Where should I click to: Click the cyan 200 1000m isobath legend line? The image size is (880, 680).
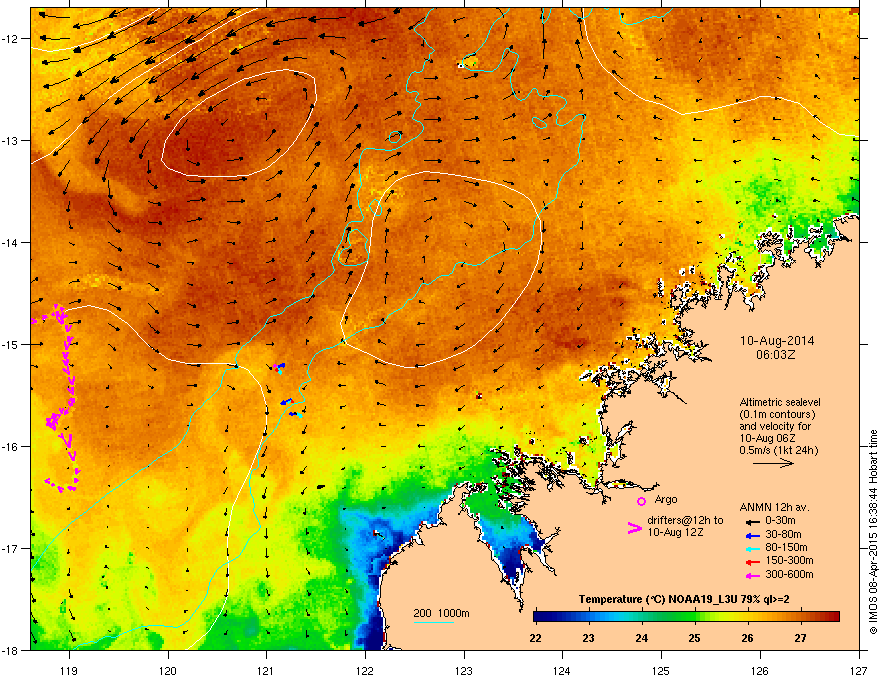coord(433,622)
